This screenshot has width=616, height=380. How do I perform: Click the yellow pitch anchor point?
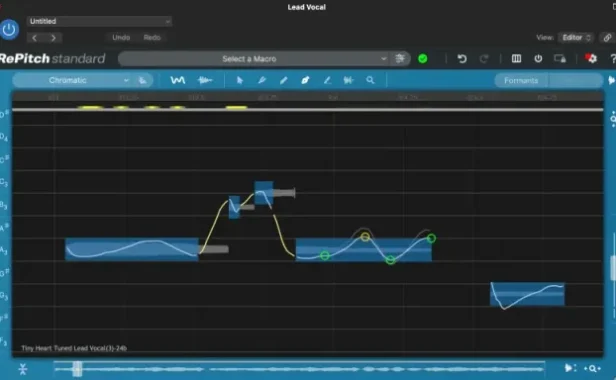(x=365, y=237)
